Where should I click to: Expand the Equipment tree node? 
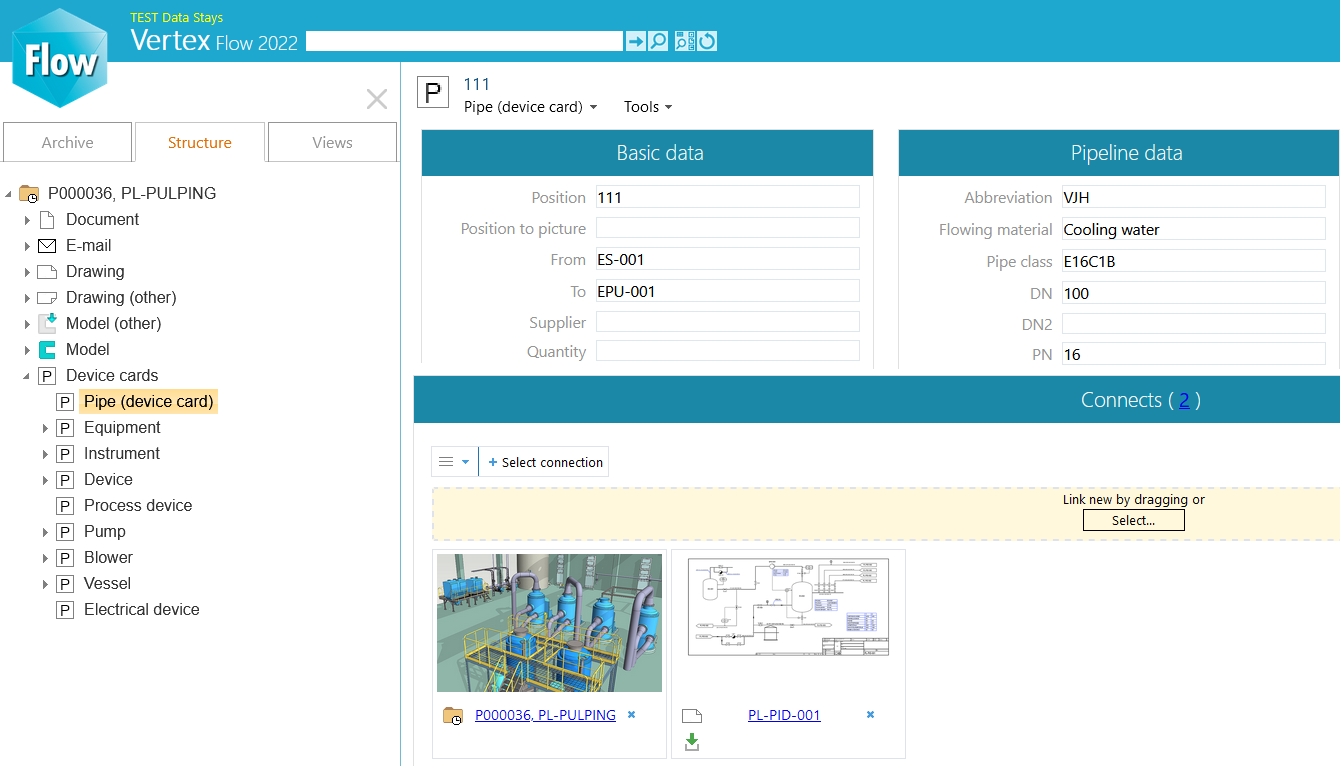tap(45, 428)
